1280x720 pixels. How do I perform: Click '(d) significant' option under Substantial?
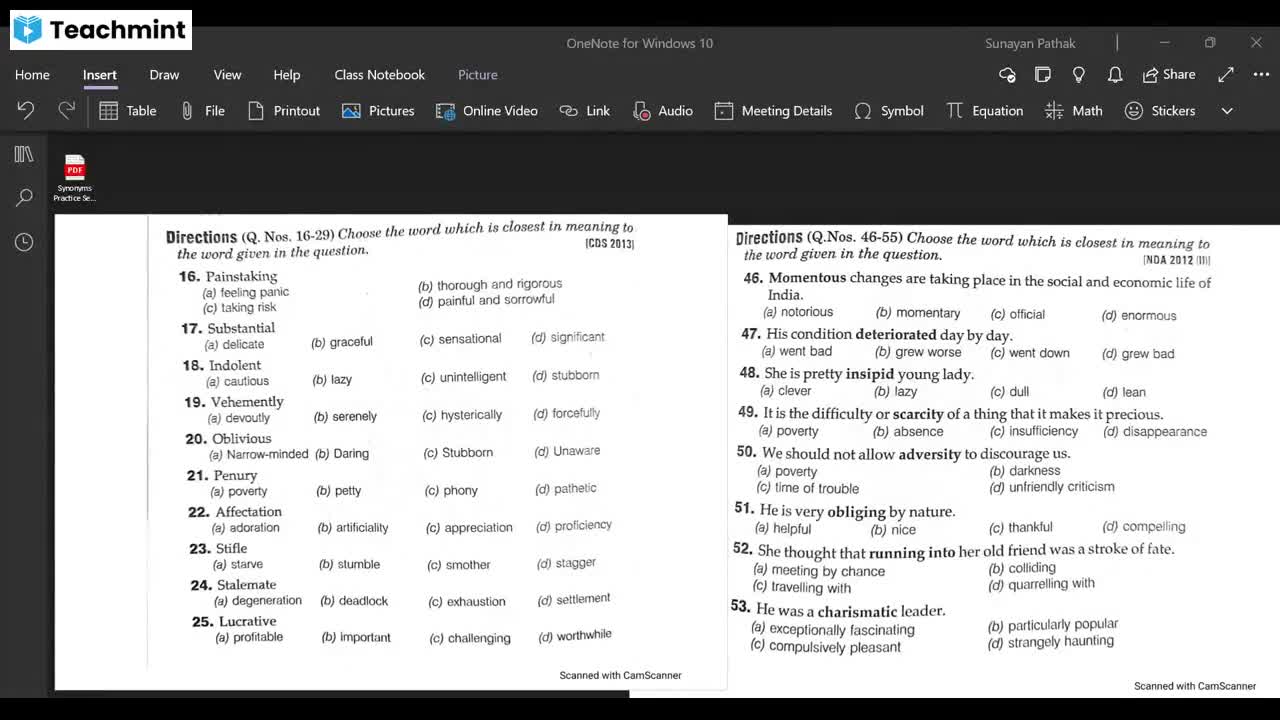[568, 338]
